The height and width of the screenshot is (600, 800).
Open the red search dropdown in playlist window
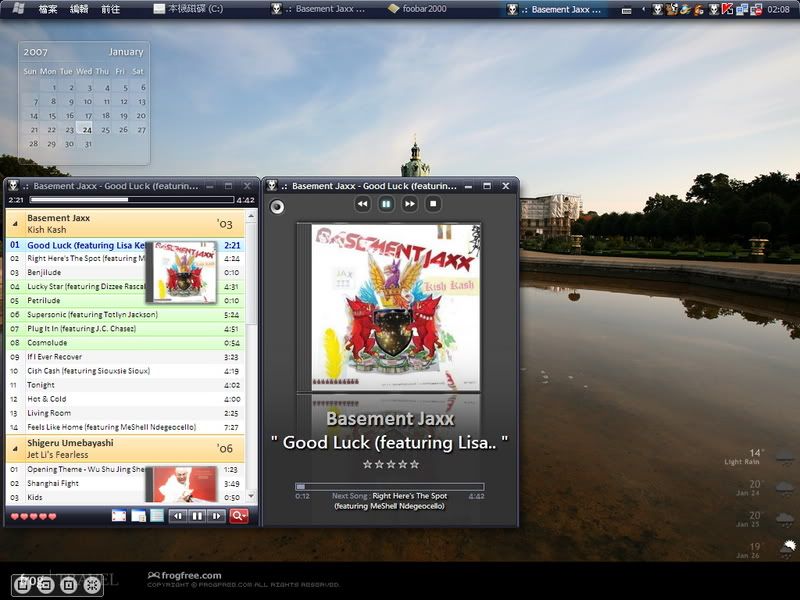pyautogui.click(x=239, y=516)
